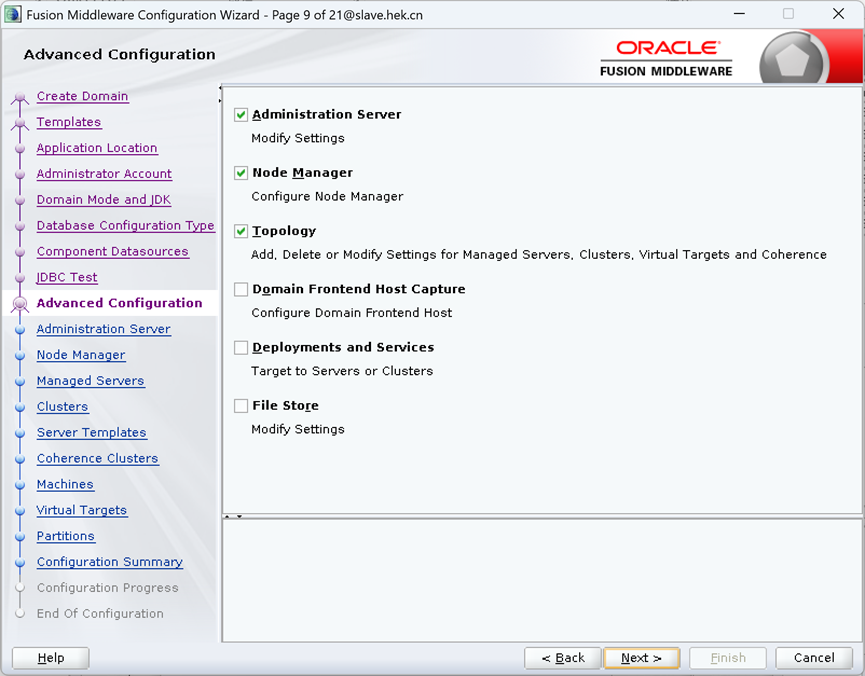
Task: Proceed with the Next button
Action: coord(642,658)
